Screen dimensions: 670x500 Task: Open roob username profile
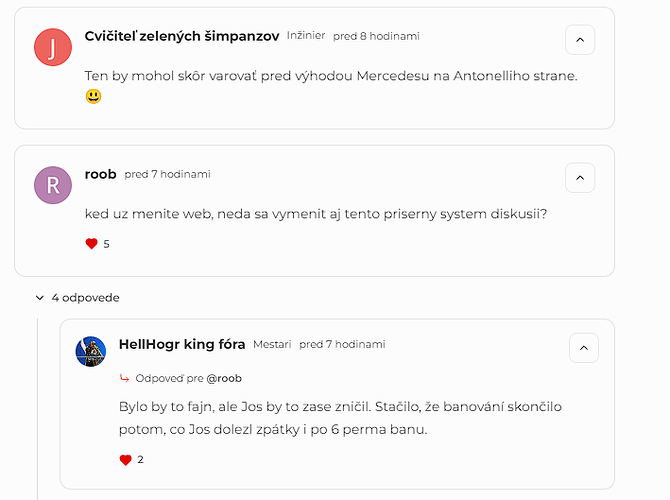pyautogui.click(x=100, y=174)
